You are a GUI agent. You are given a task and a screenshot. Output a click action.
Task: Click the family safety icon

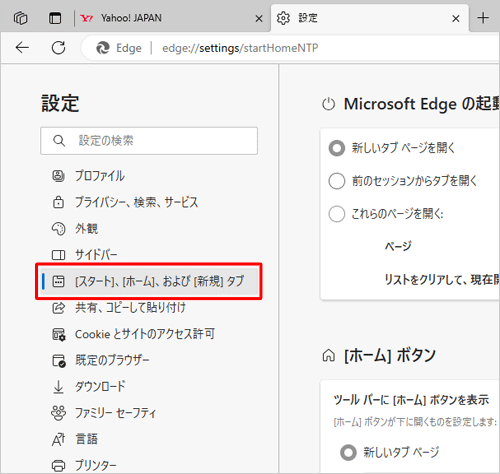(58, 413)
